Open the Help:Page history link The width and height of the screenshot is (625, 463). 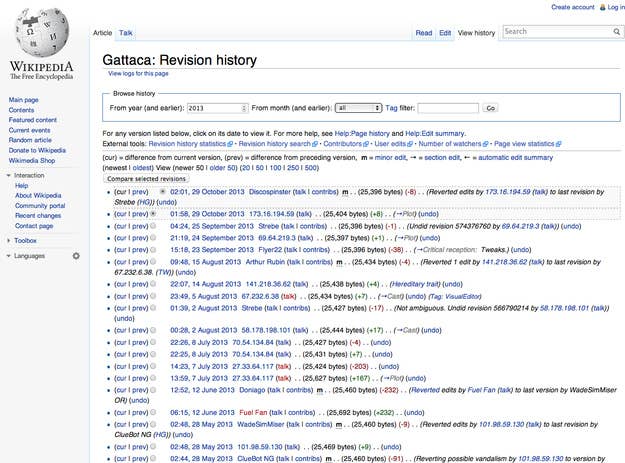point(362,133)
